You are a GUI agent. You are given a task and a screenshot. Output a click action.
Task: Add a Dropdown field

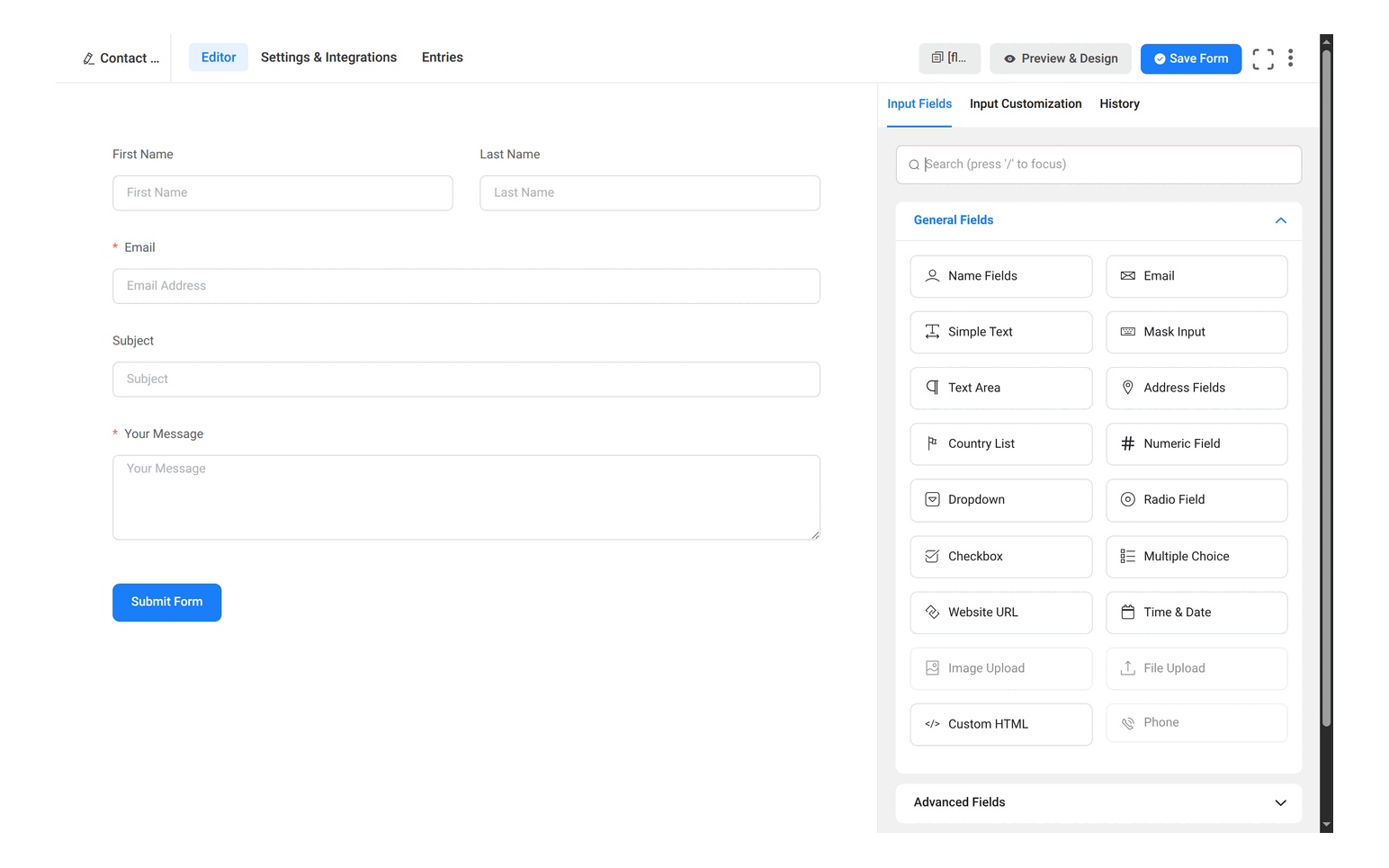point(1000,499)
